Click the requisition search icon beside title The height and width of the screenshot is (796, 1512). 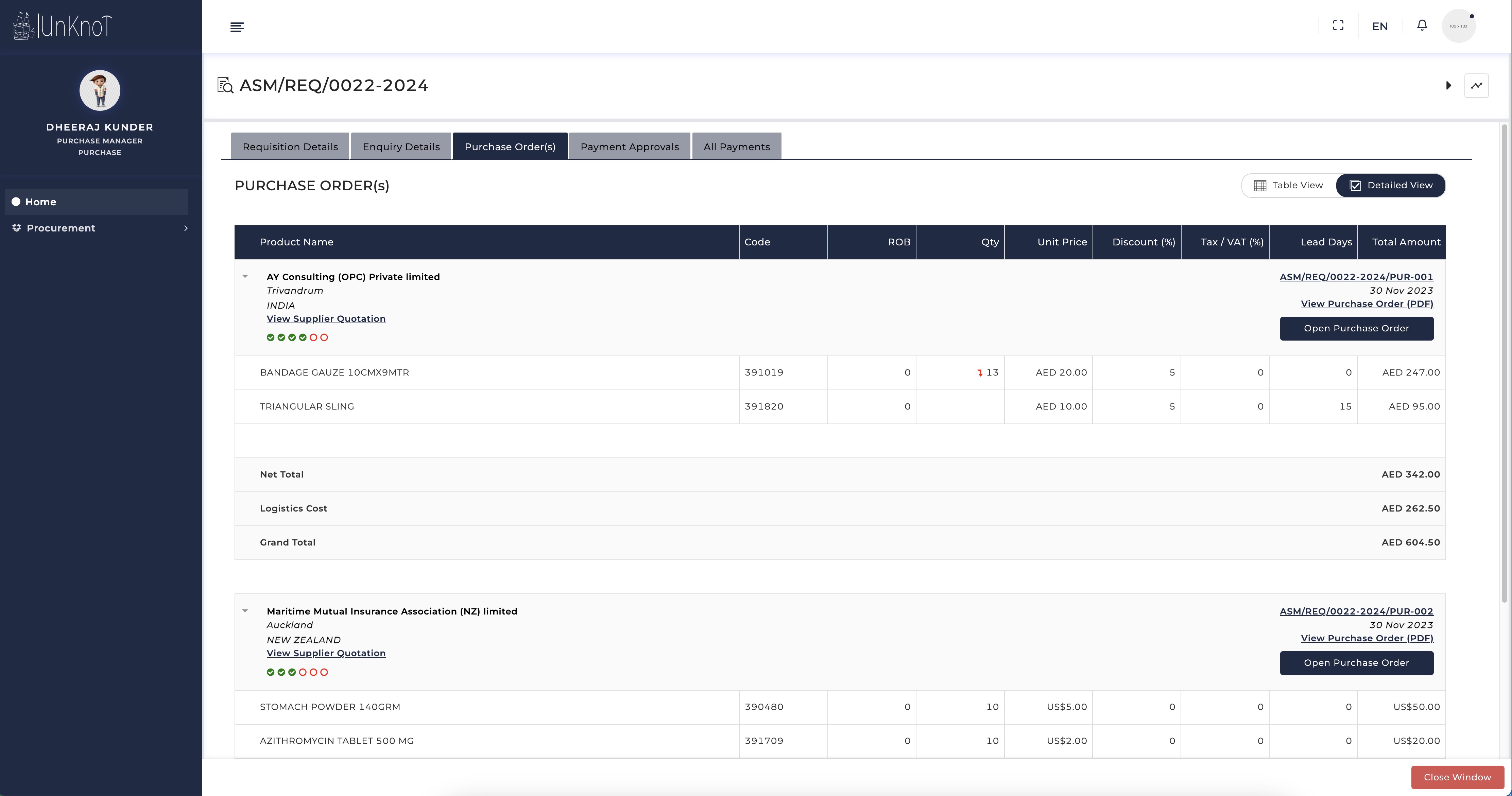point(225,85)
